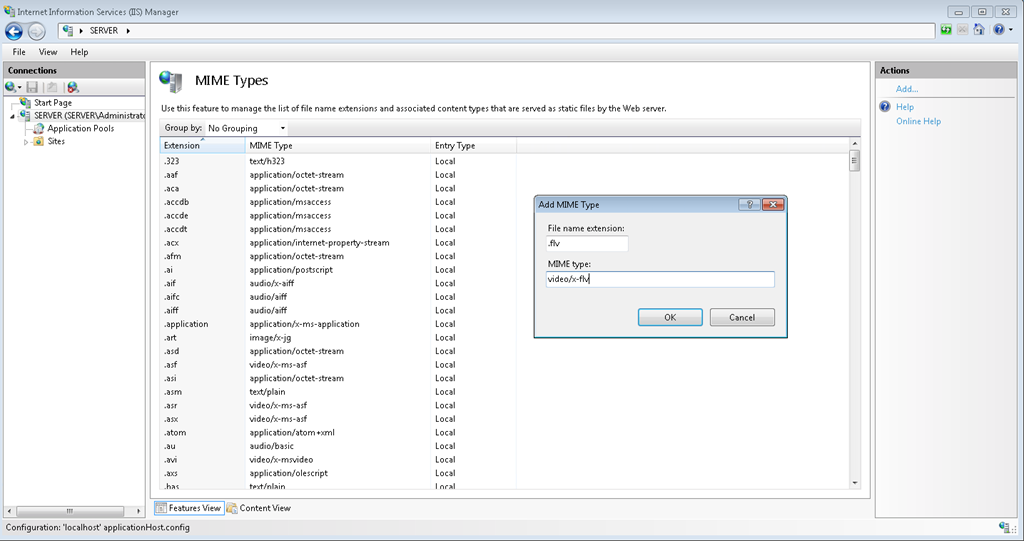Click the Application Pools tree icon
1024x541 pixels.
point(39,129)
